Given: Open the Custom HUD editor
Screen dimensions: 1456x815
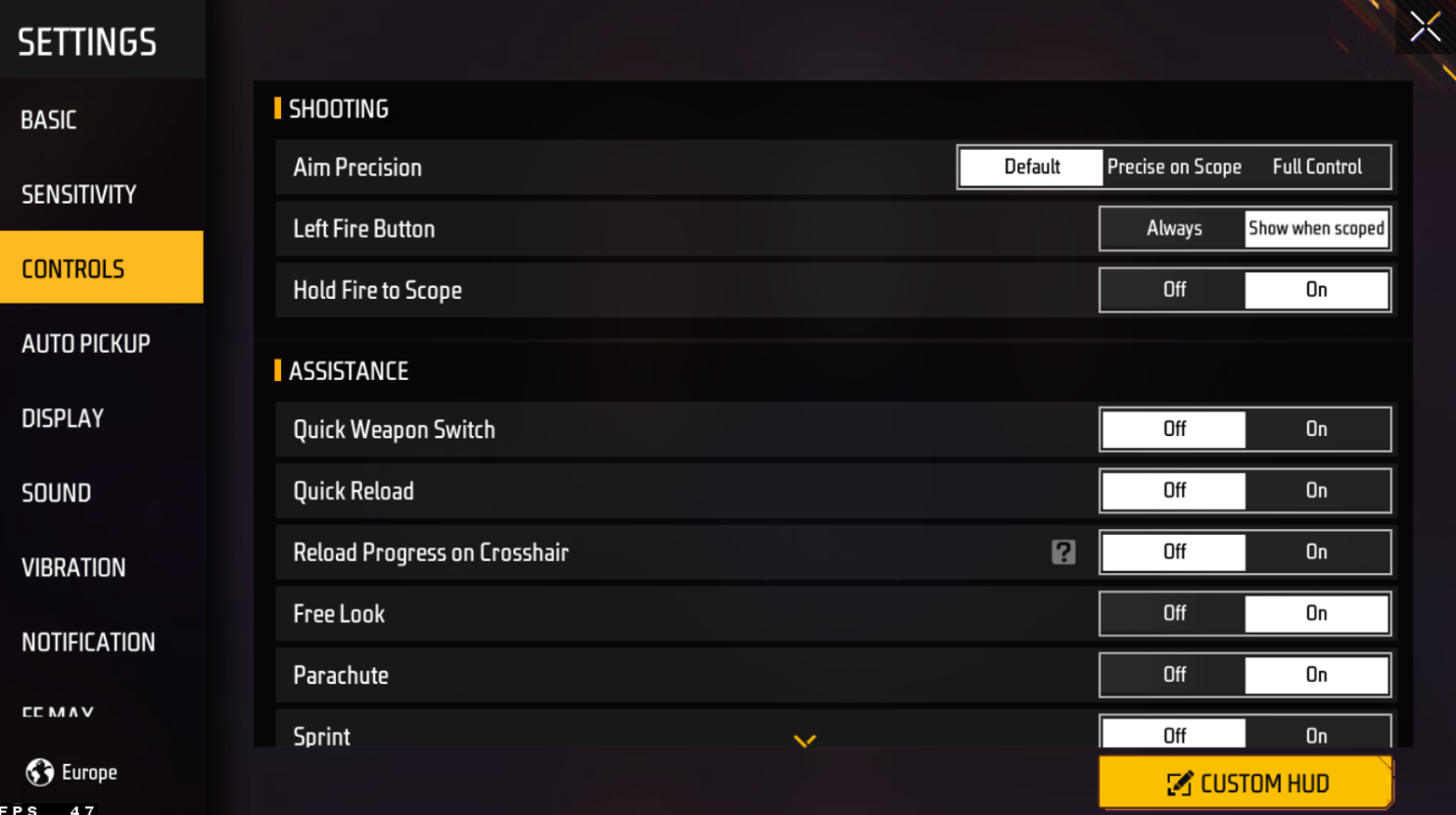Looking at the screenshot, I should 1245,783.
